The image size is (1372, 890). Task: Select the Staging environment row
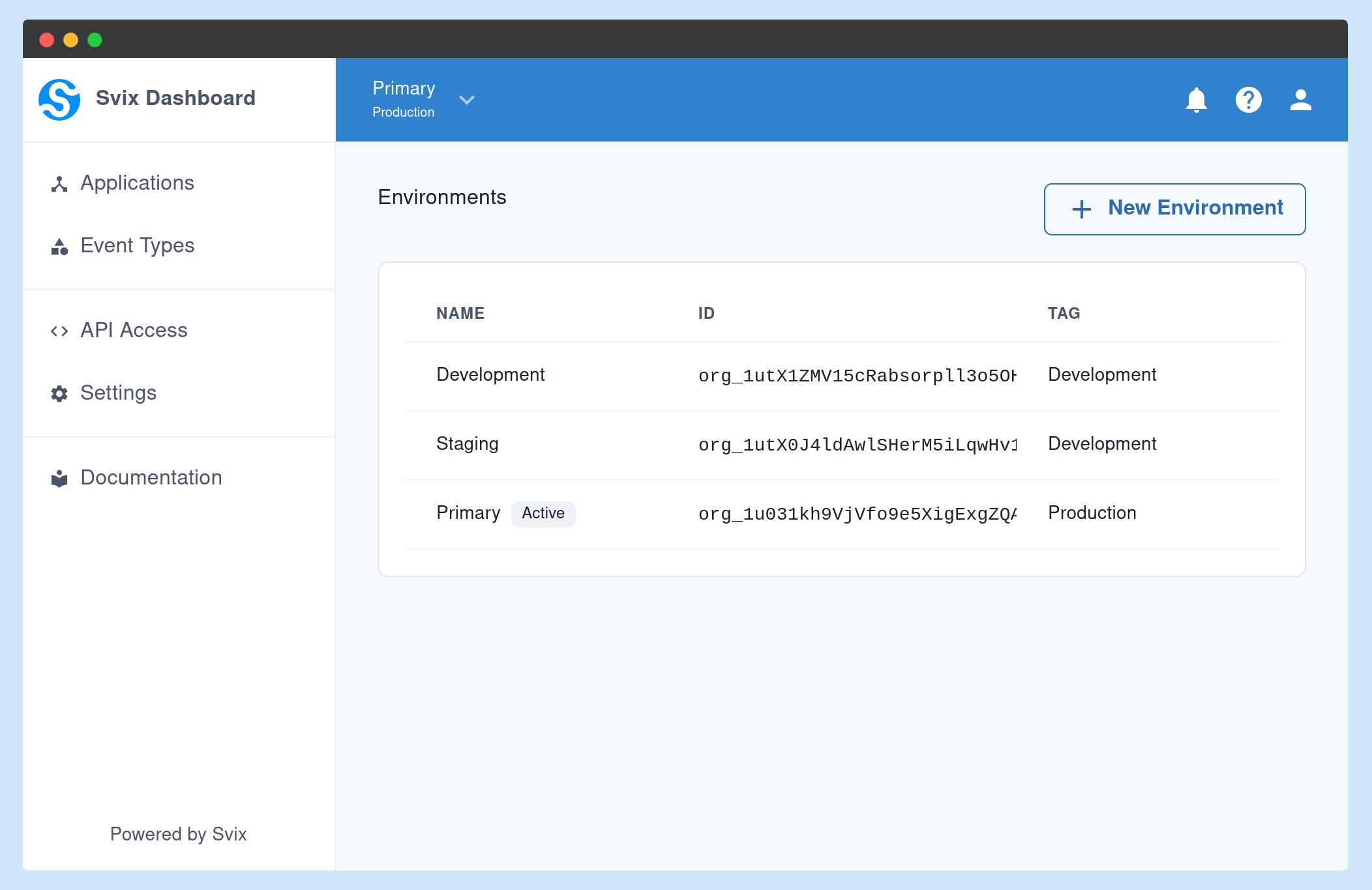(x=467, y=444)
